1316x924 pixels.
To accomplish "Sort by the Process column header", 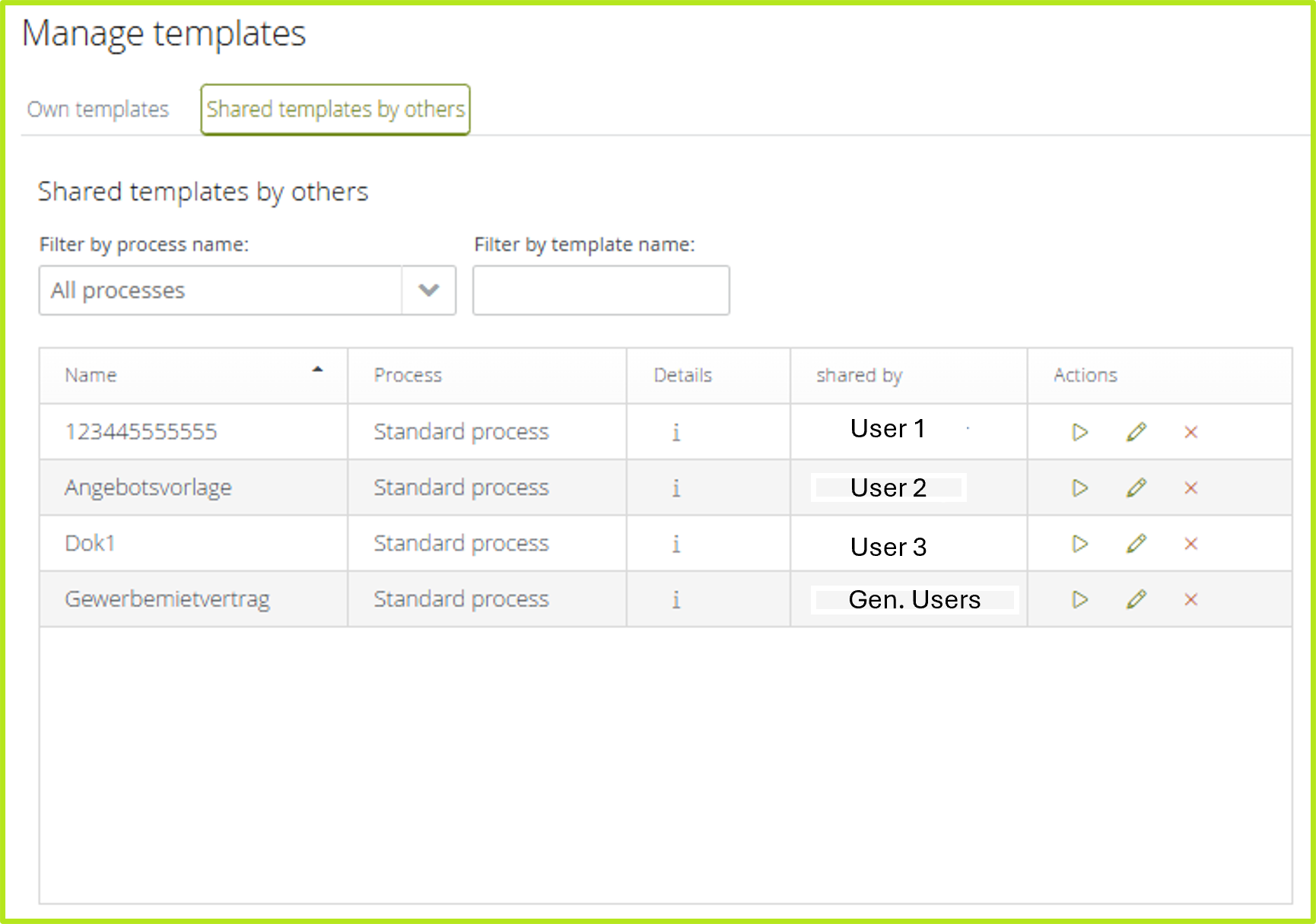I will [x=408, y=375].
